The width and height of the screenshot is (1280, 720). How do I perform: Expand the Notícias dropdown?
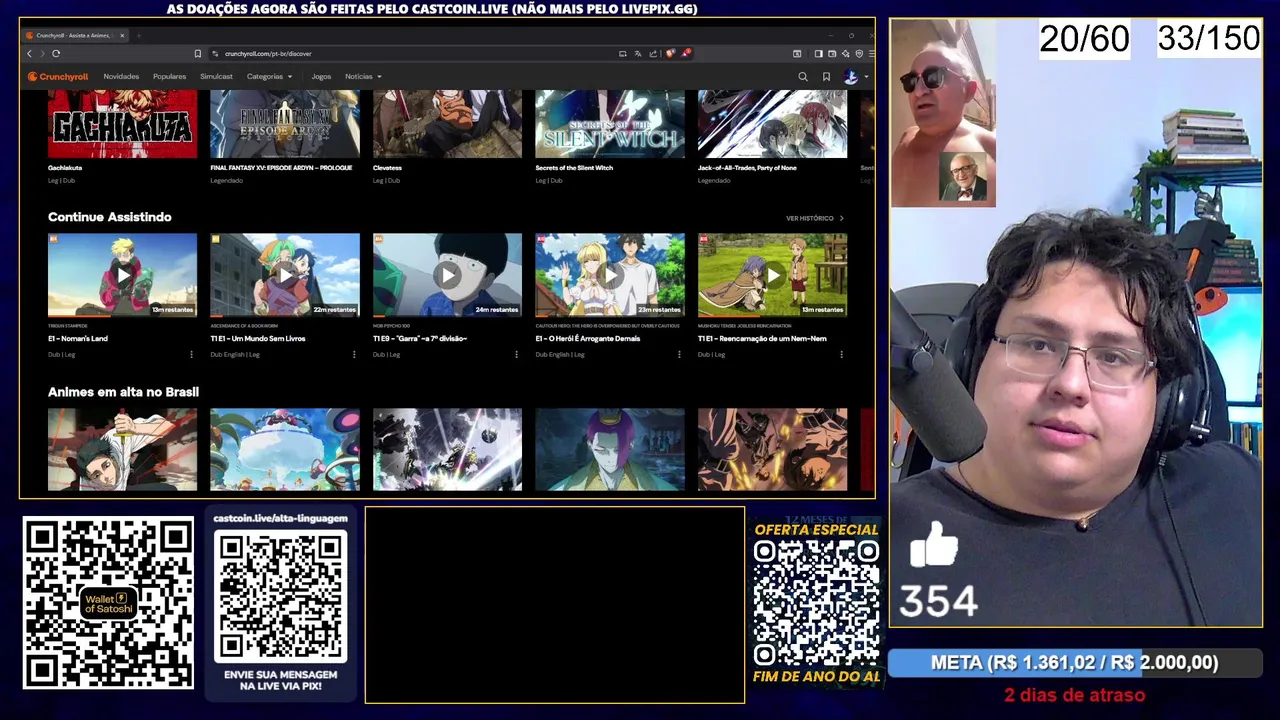[x=363, y=76]
